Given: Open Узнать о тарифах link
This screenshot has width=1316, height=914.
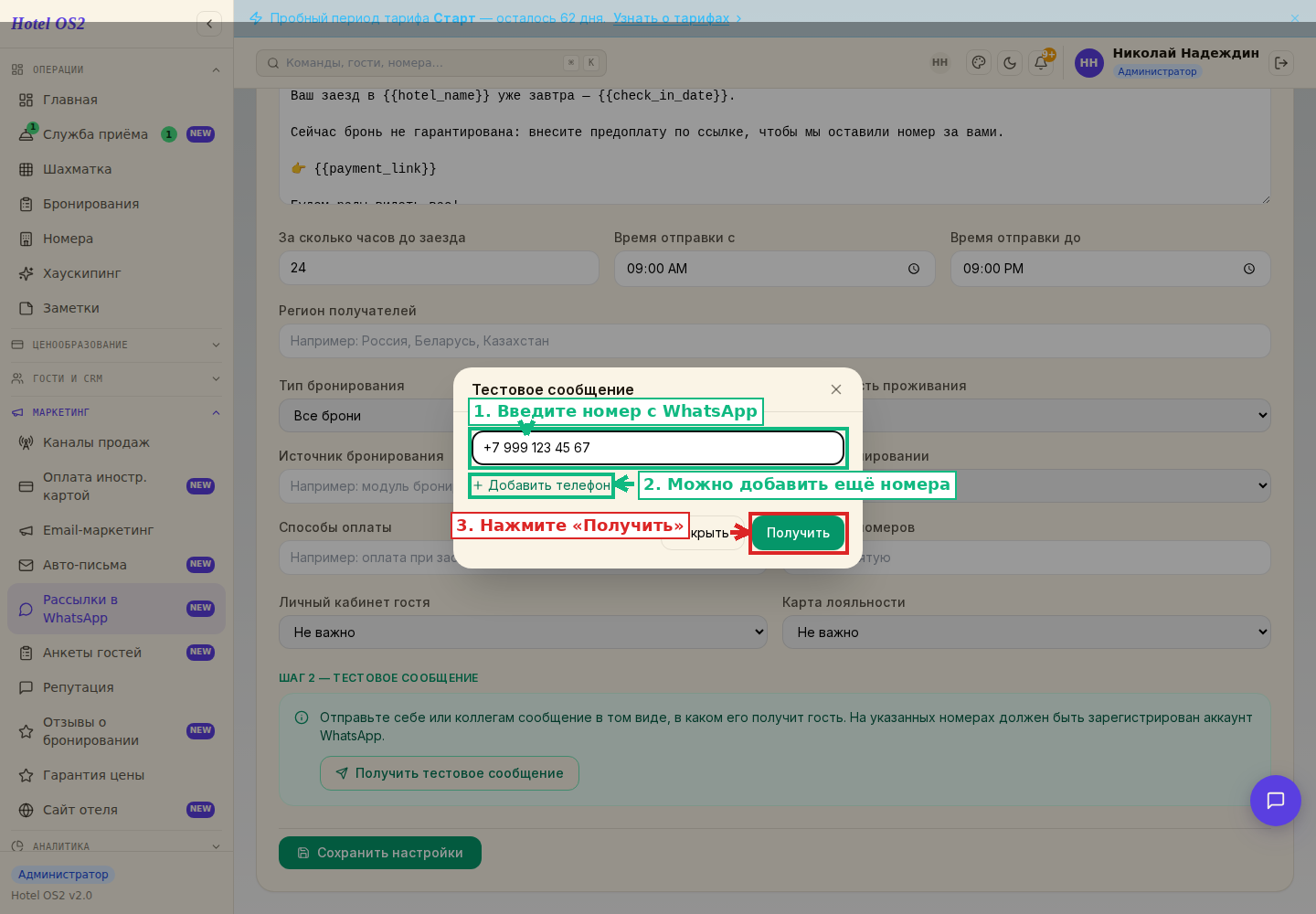Looking at the screenshot, I should click(672, 18).
